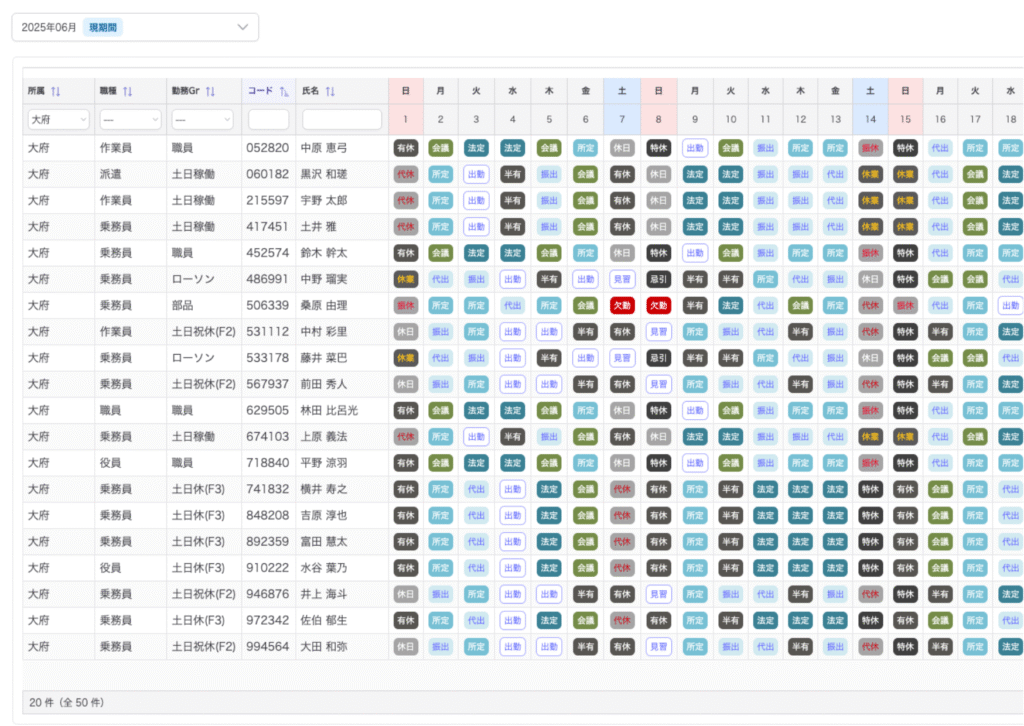Open the 2025年06月 period dropdown
1024x726 pixels.
pyautogui.click(x=134, y=27)
